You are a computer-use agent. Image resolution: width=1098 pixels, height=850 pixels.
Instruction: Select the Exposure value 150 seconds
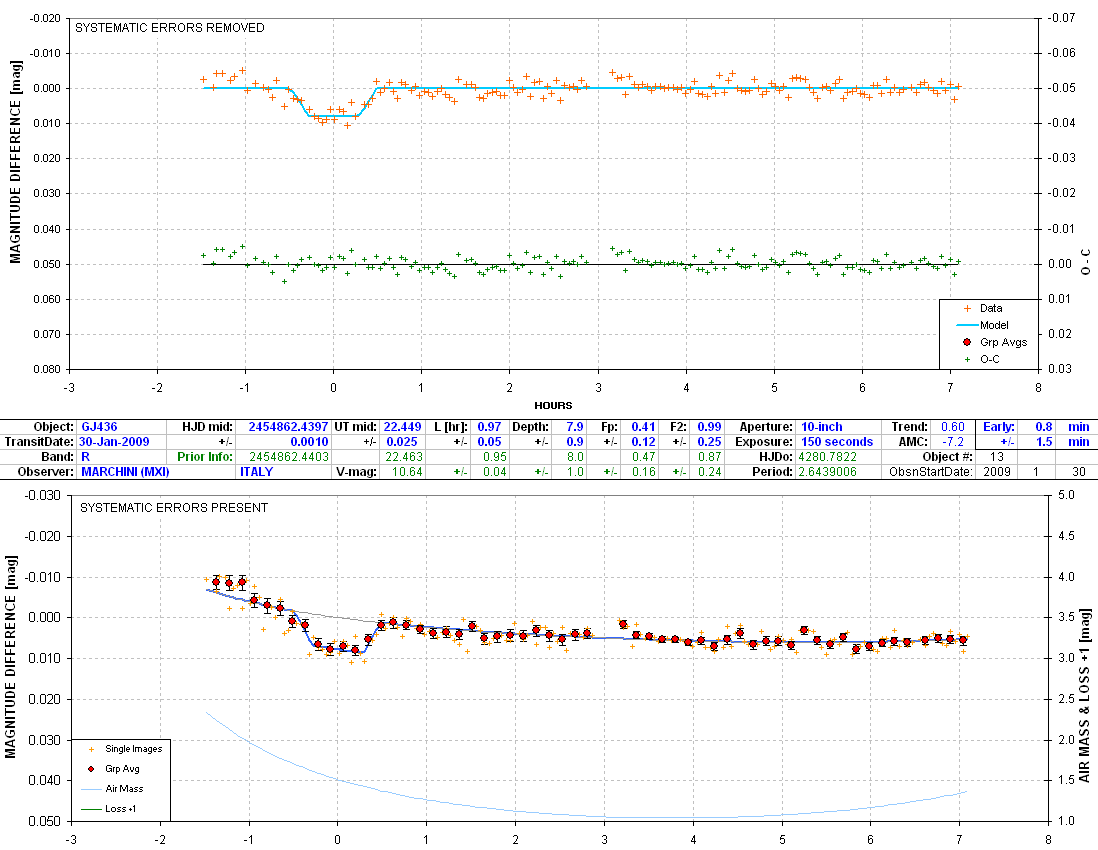pyautogui.click(x=837, y=442)
